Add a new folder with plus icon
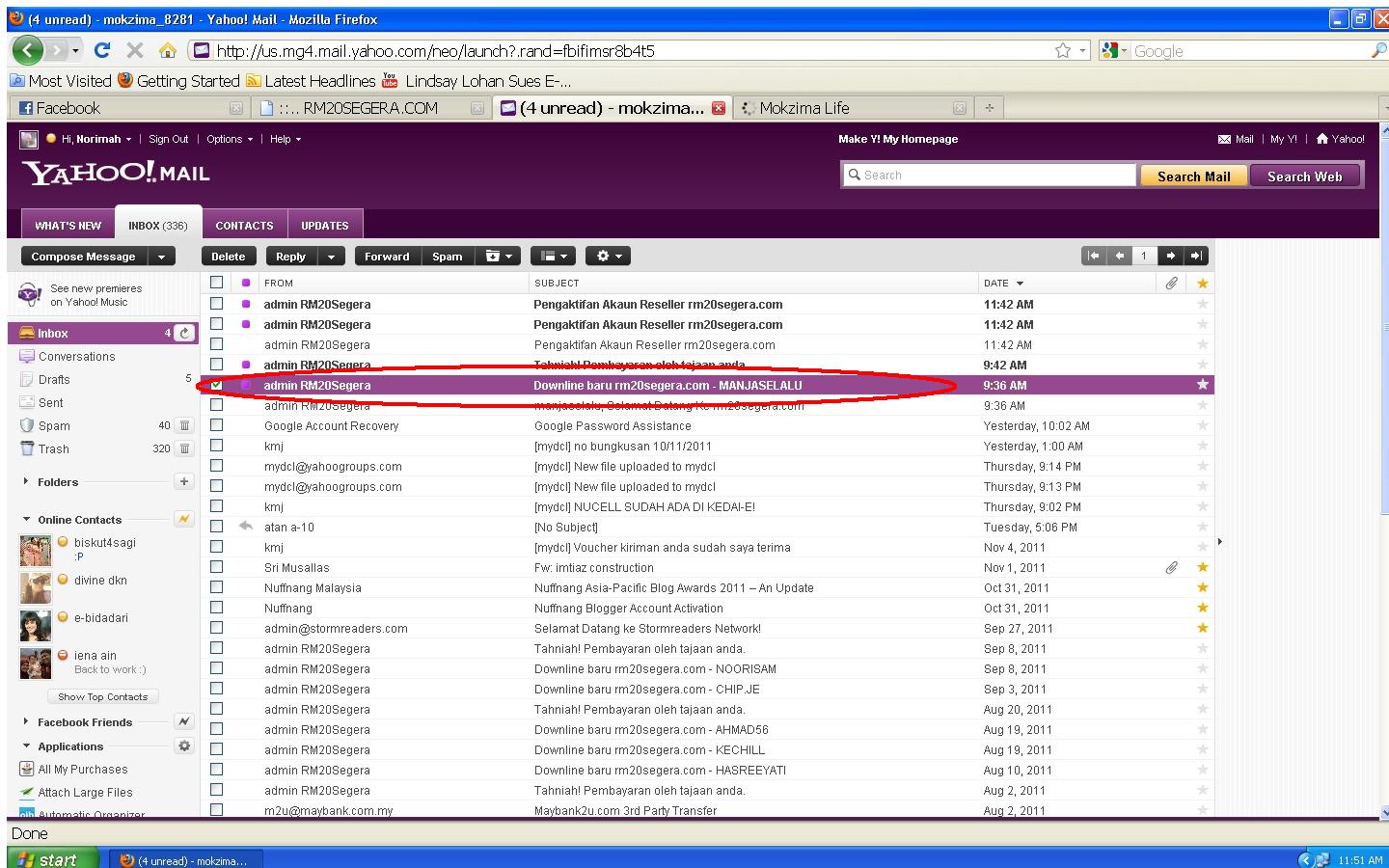Image resolution: width=1389 pixels, height=868 pixels. 184,481
